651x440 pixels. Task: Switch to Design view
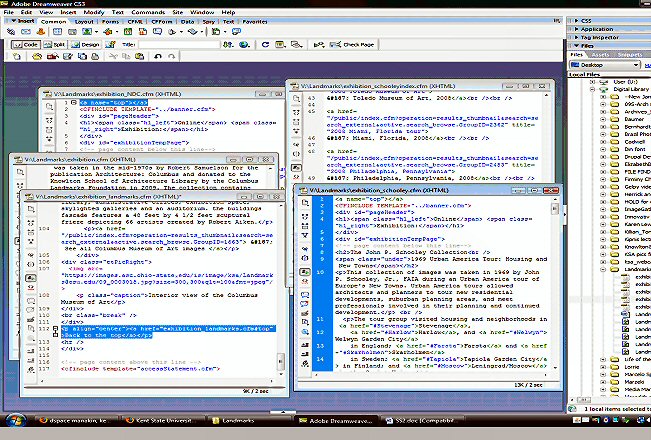(86, 44)
